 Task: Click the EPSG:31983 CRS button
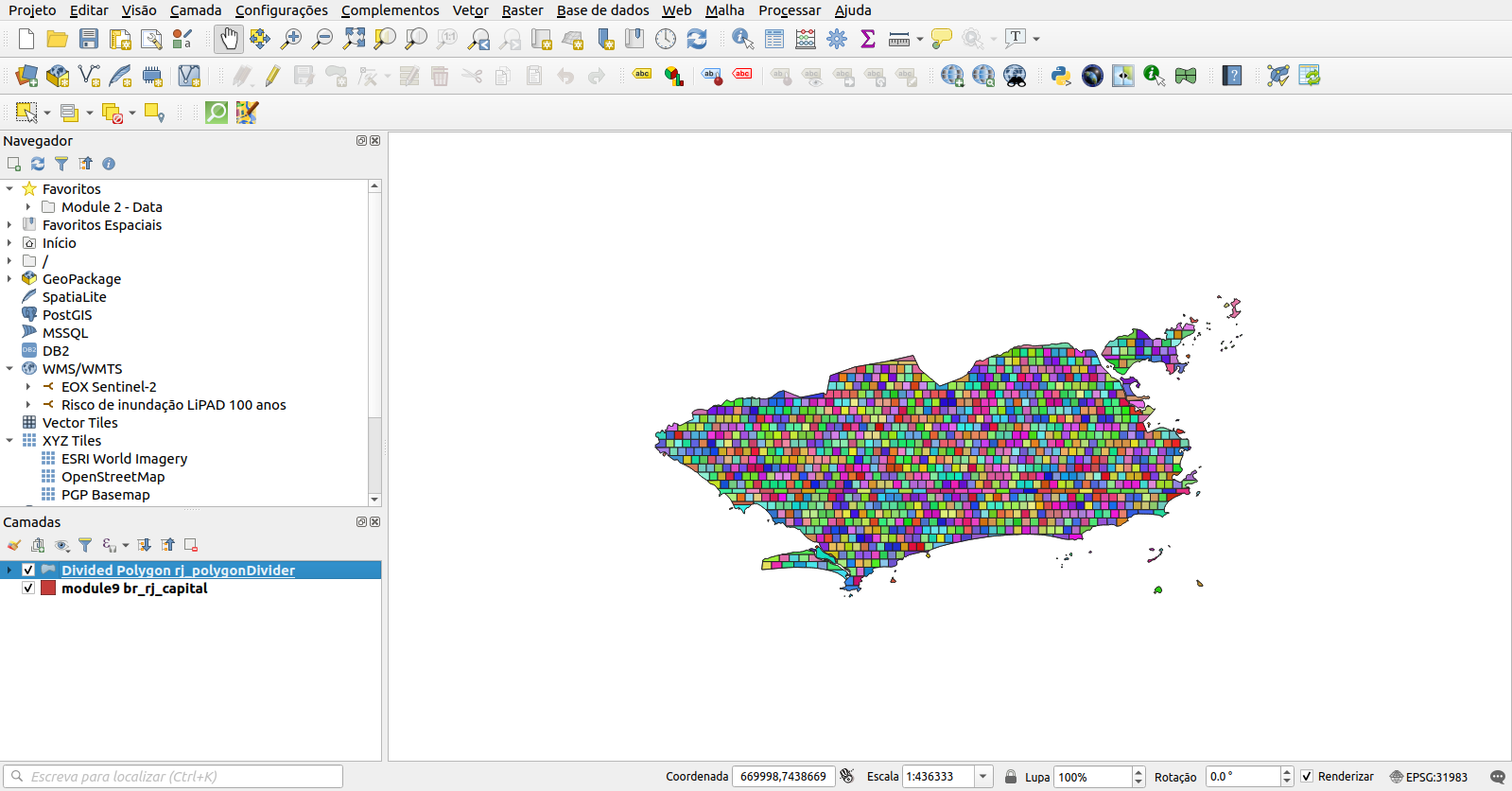pos(1428,777)
